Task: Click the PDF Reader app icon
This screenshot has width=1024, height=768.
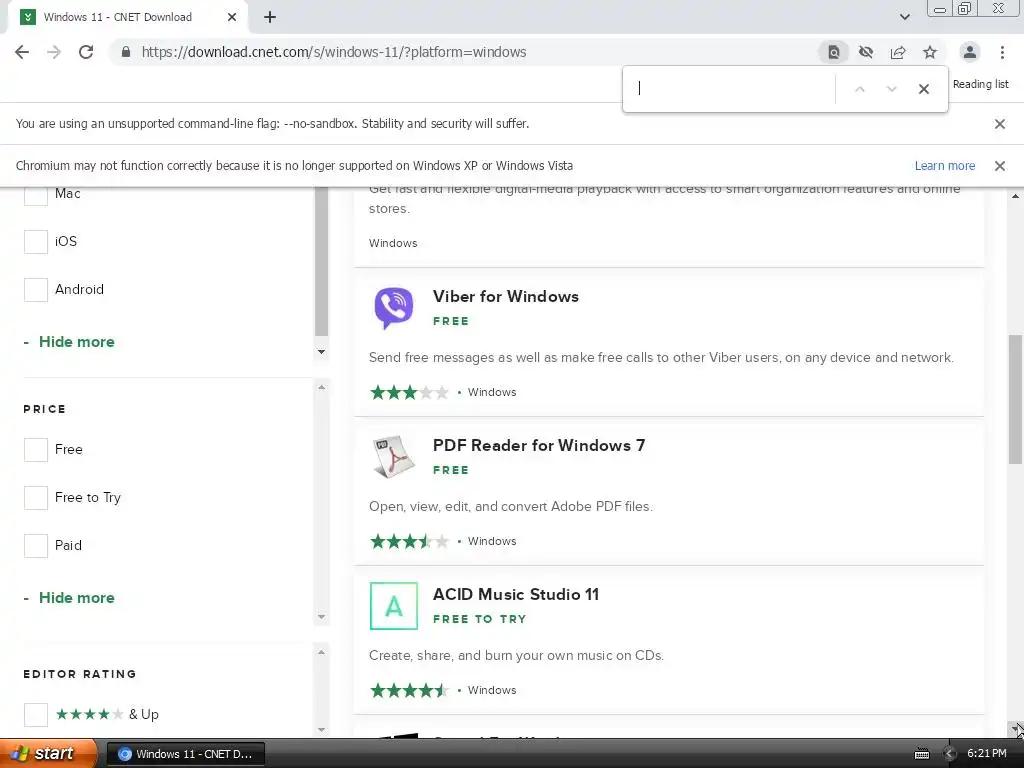Action: click(394, 456)
